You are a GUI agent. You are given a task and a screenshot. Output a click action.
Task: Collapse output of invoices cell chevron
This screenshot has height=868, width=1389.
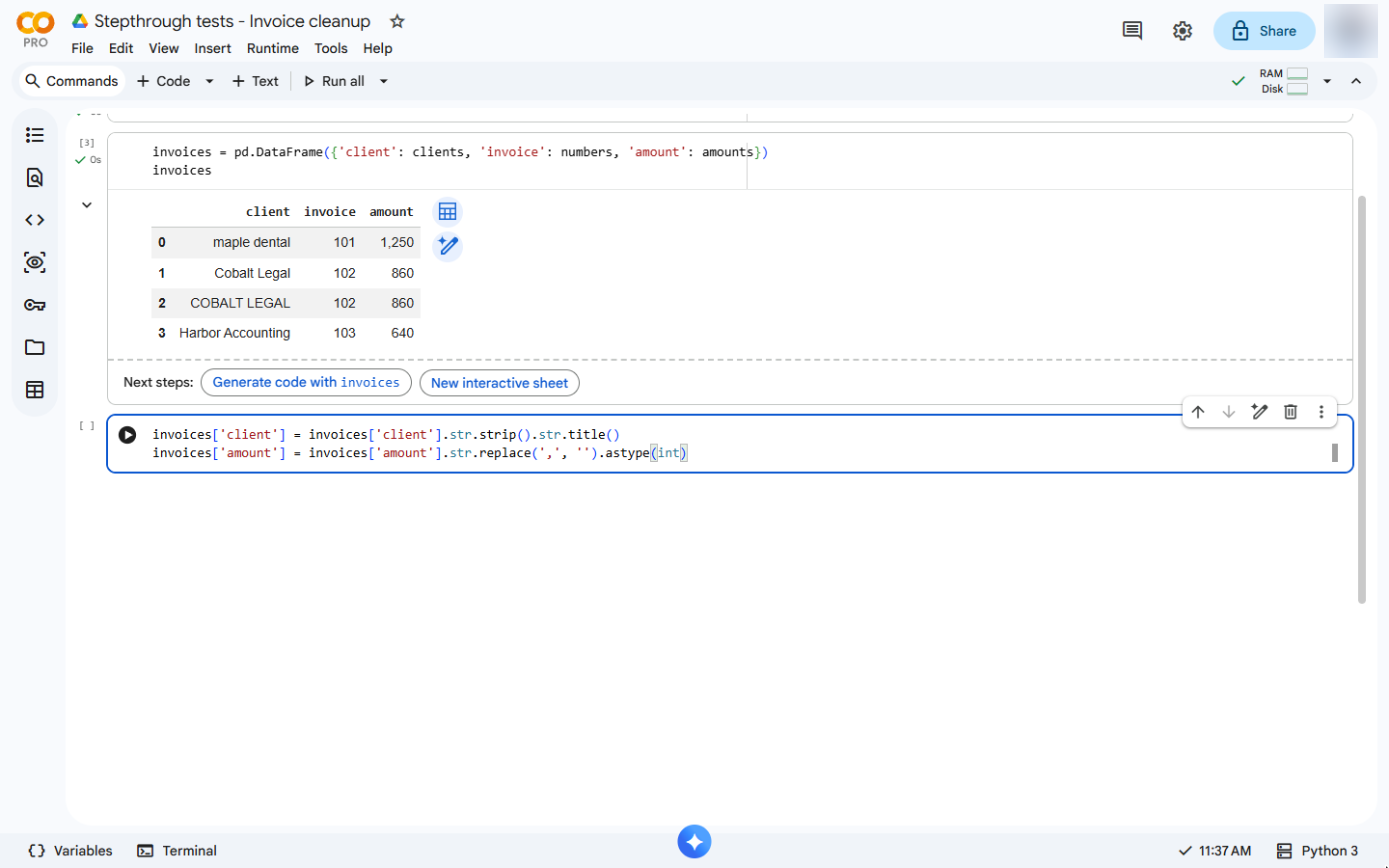pos(87,205)
